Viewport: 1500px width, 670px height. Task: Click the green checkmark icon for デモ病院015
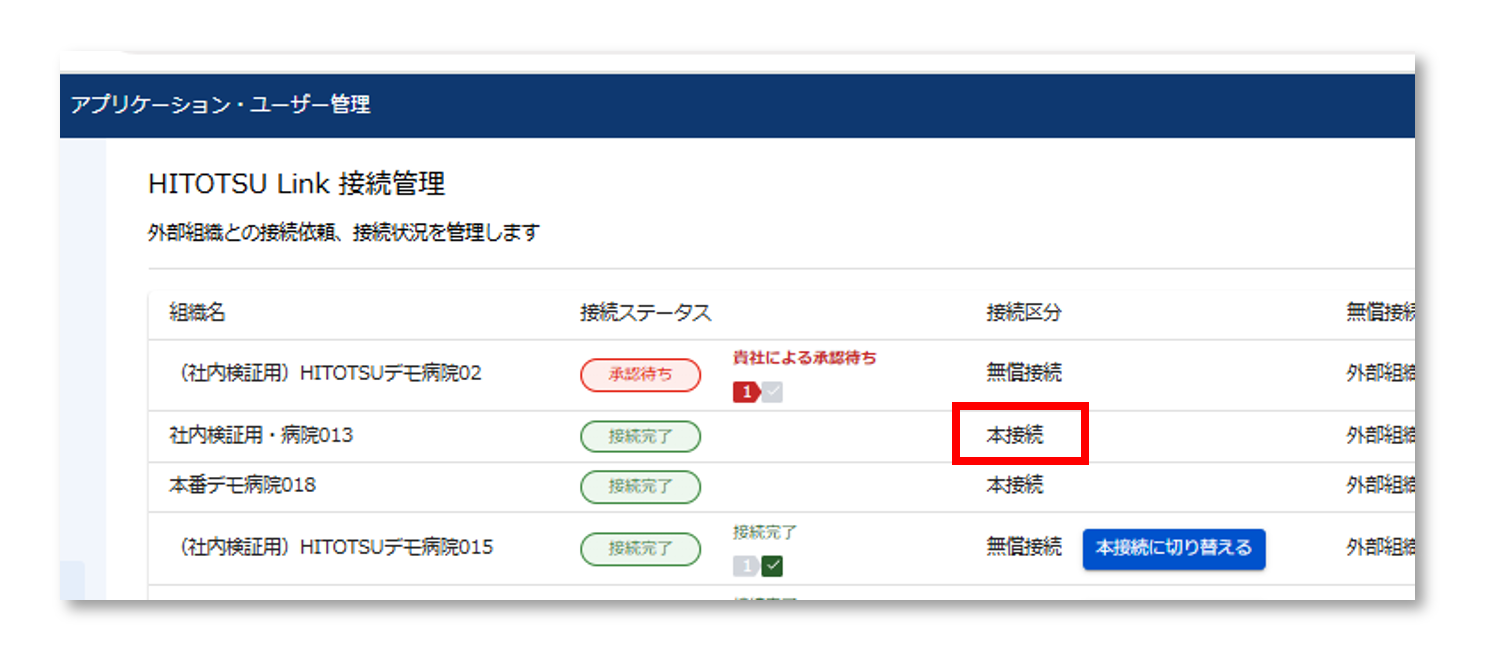click(x=772, y=567)
